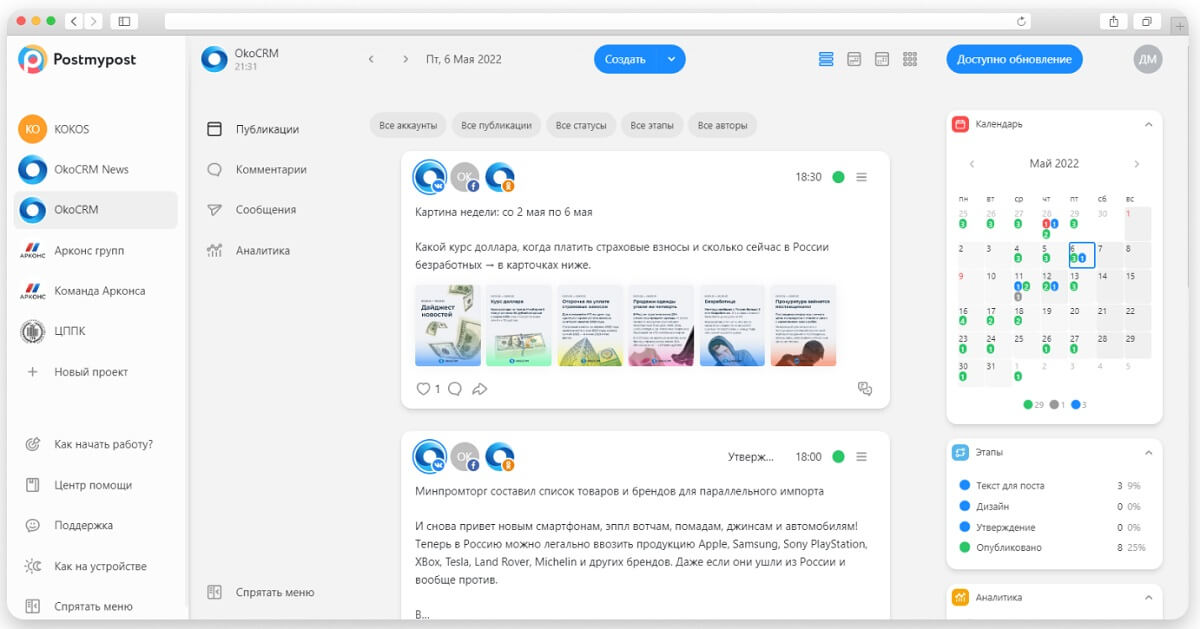Select the list view icon in toolbar
The image size is (1200, 629).
point(825,59)
